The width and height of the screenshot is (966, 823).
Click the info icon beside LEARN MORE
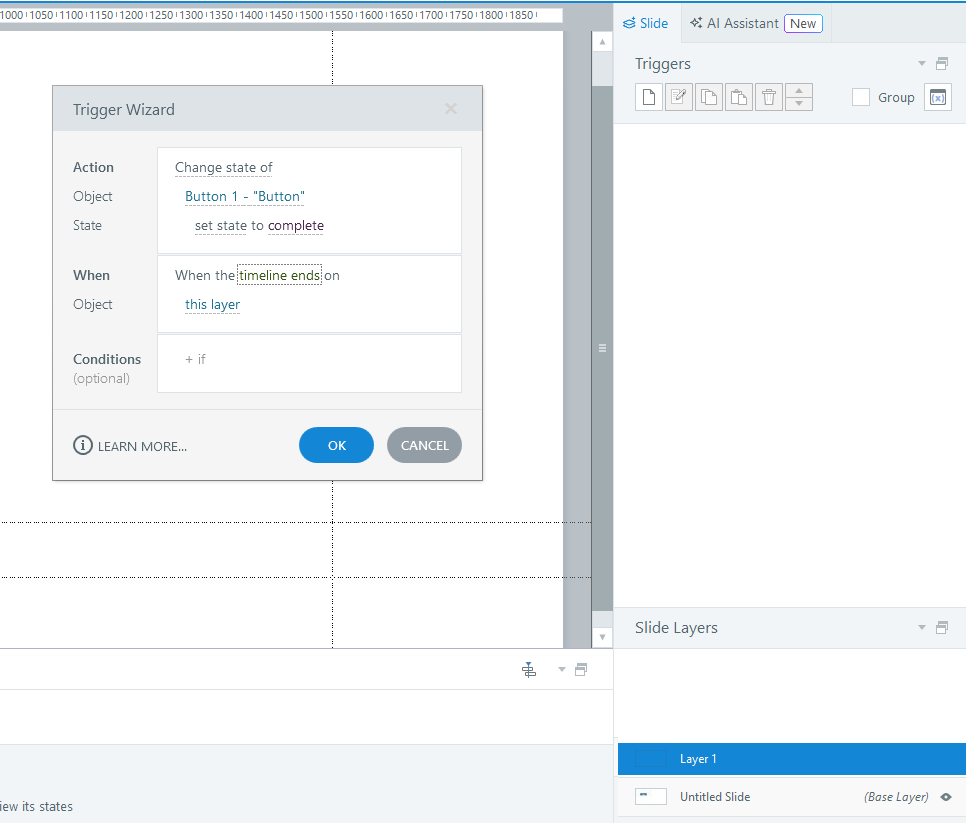pos(83,445)
